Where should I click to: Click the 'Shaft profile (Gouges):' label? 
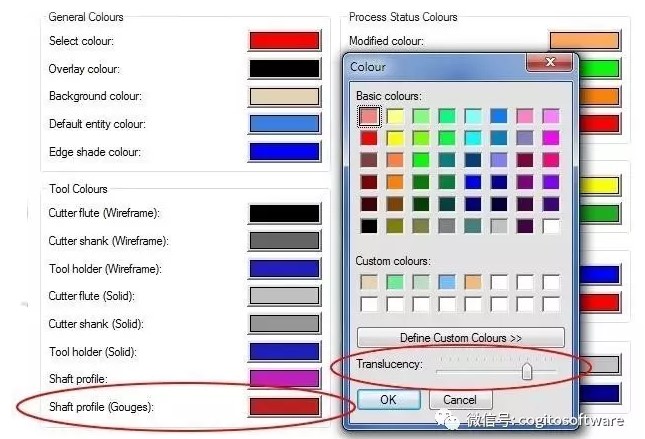101,407
